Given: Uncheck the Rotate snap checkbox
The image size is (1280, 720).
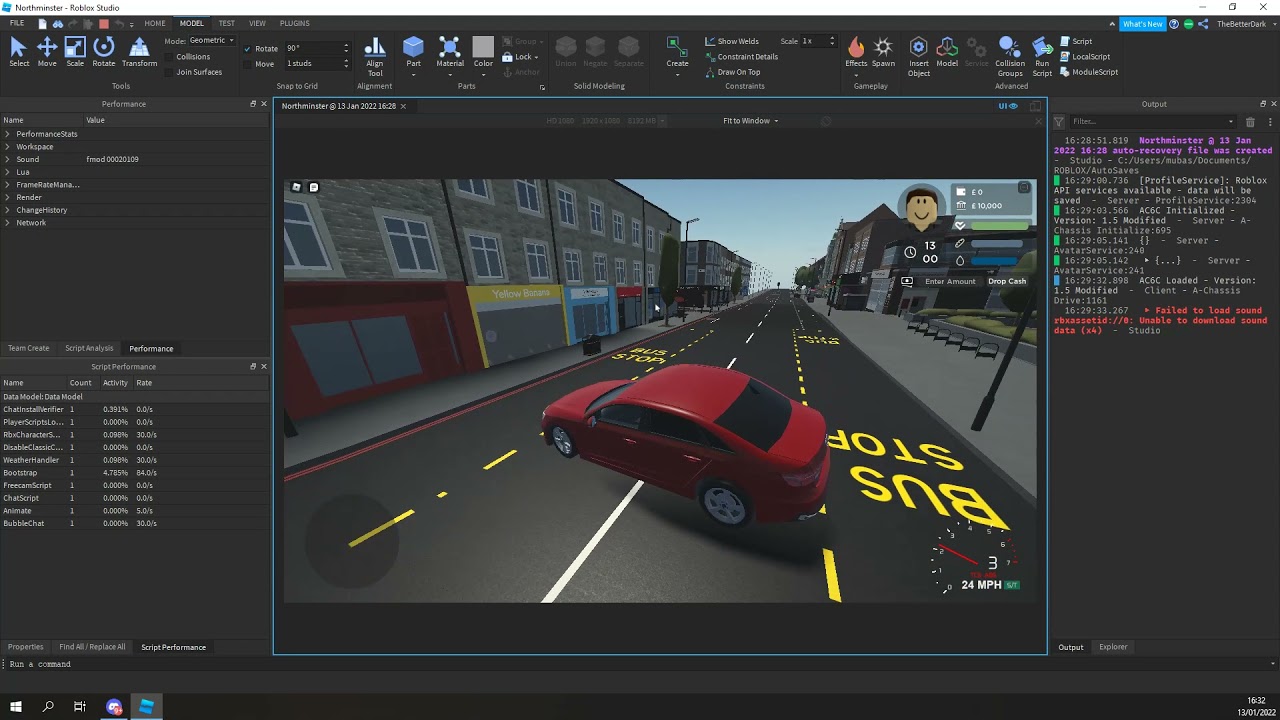Looking at the screenshot, I should tap(248, 48).
